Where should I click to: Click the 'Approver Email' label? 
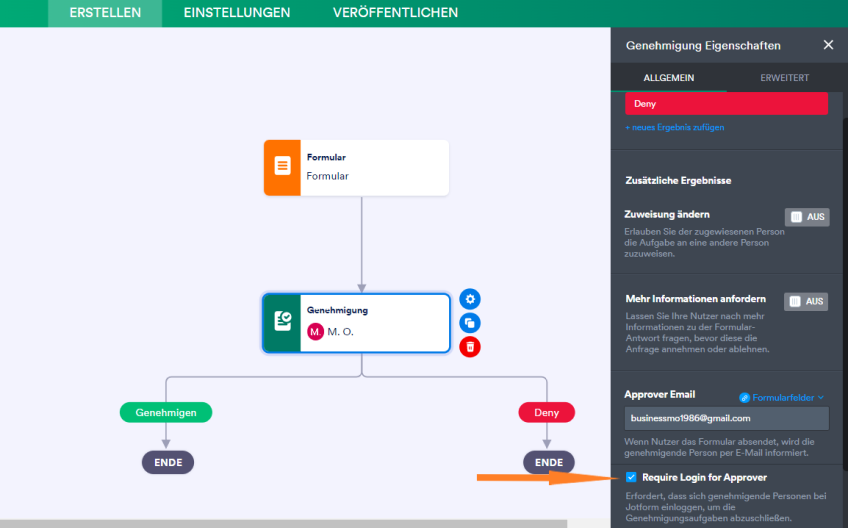659,394
